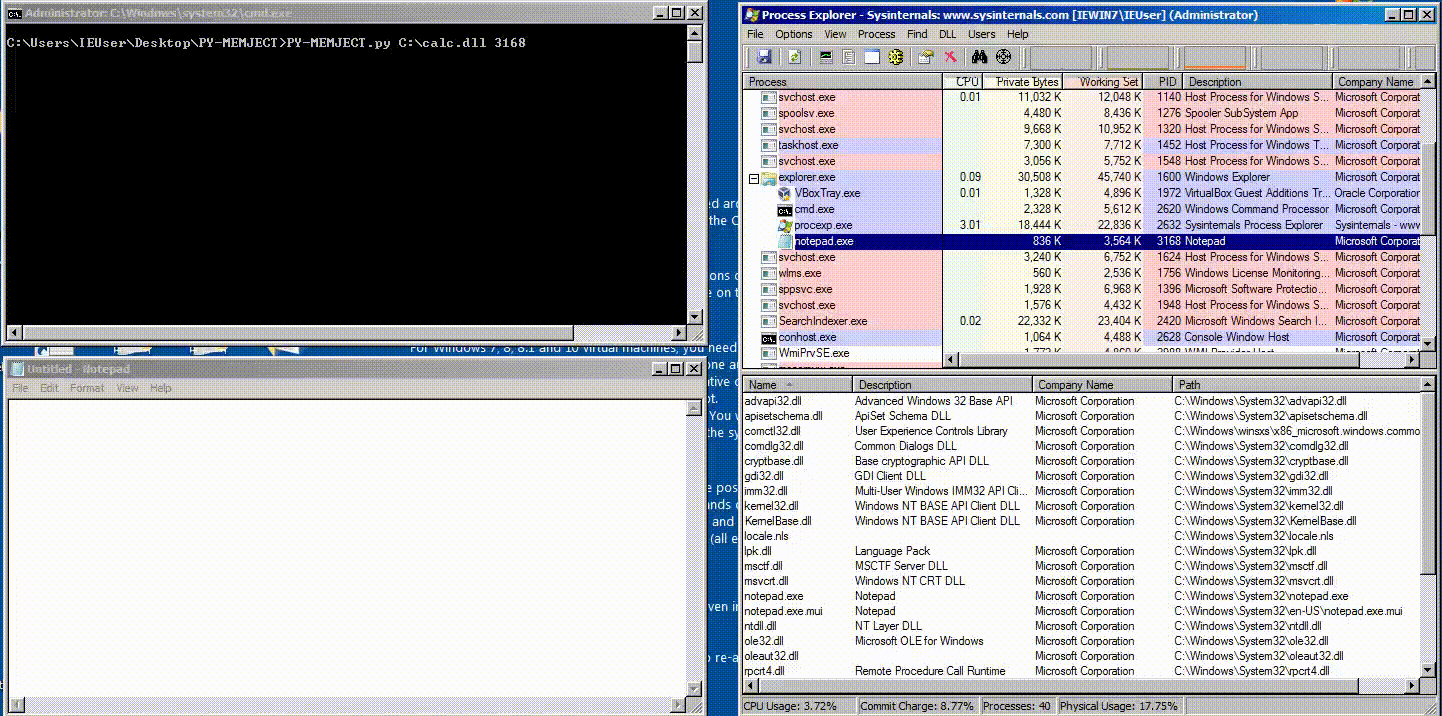The width and height of the screenshot is (1442, 716).
Task: Click the 'Processes: 40' status bar entry
Action: [1017, 706]
